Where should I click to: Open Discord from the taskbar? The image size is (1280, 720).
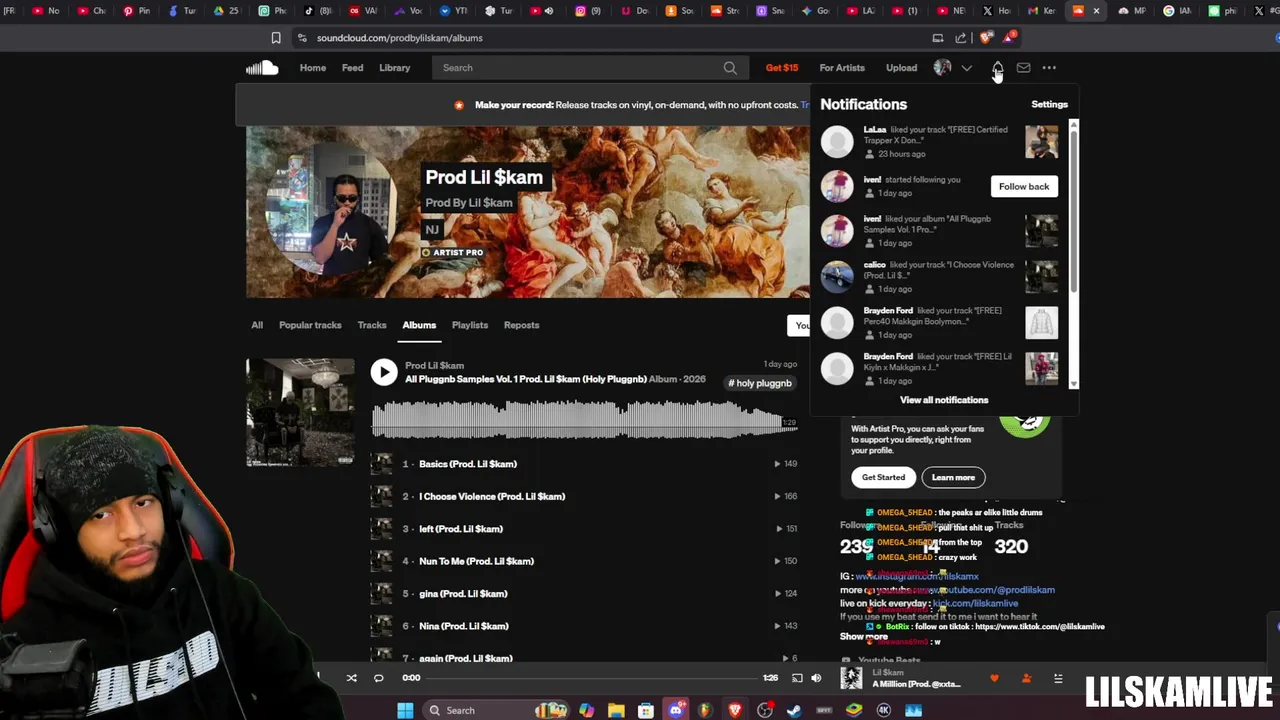coord(676,710)
